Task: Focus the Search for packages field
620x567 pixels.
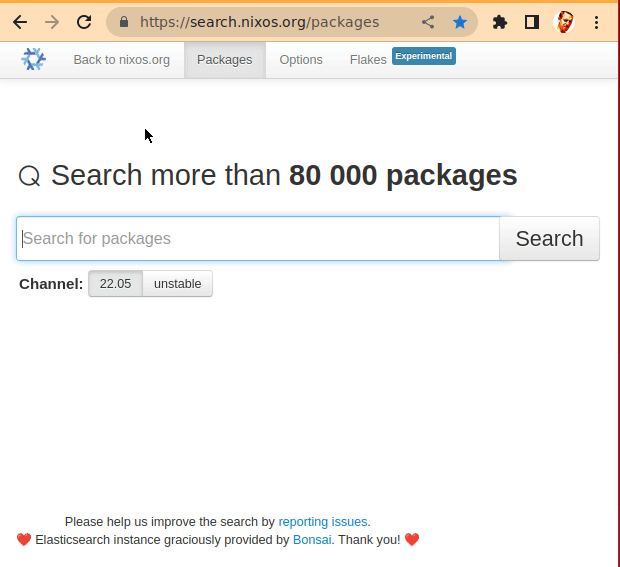Action: [258, 239]
